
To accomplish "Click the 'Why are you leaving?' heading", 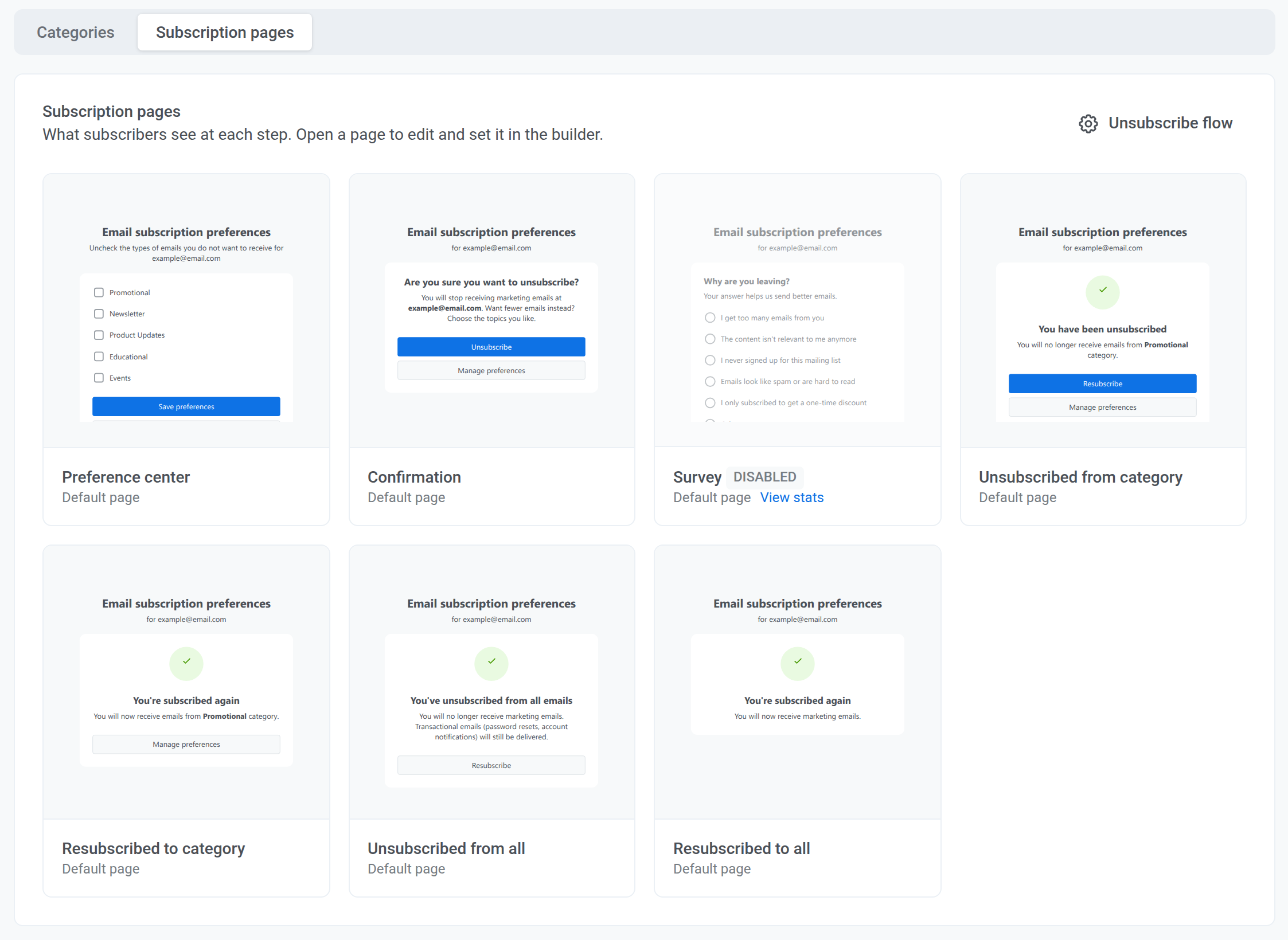I will pos(746,281).
